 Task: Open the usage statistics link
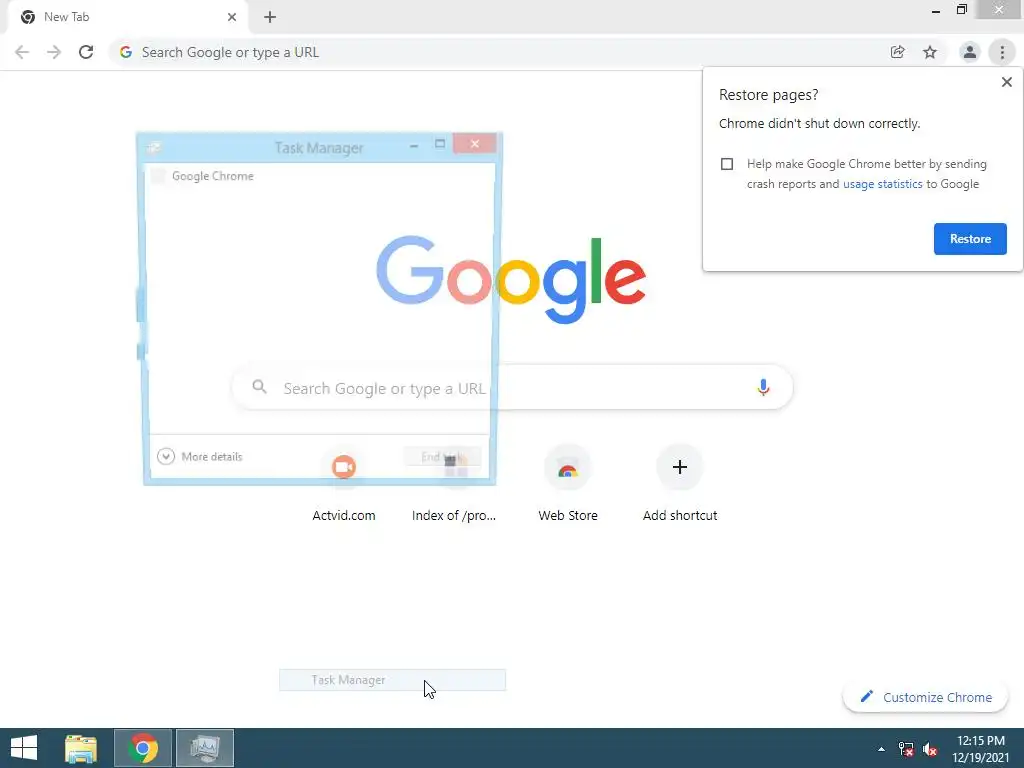pyautogui.click(x=882, y=184)
